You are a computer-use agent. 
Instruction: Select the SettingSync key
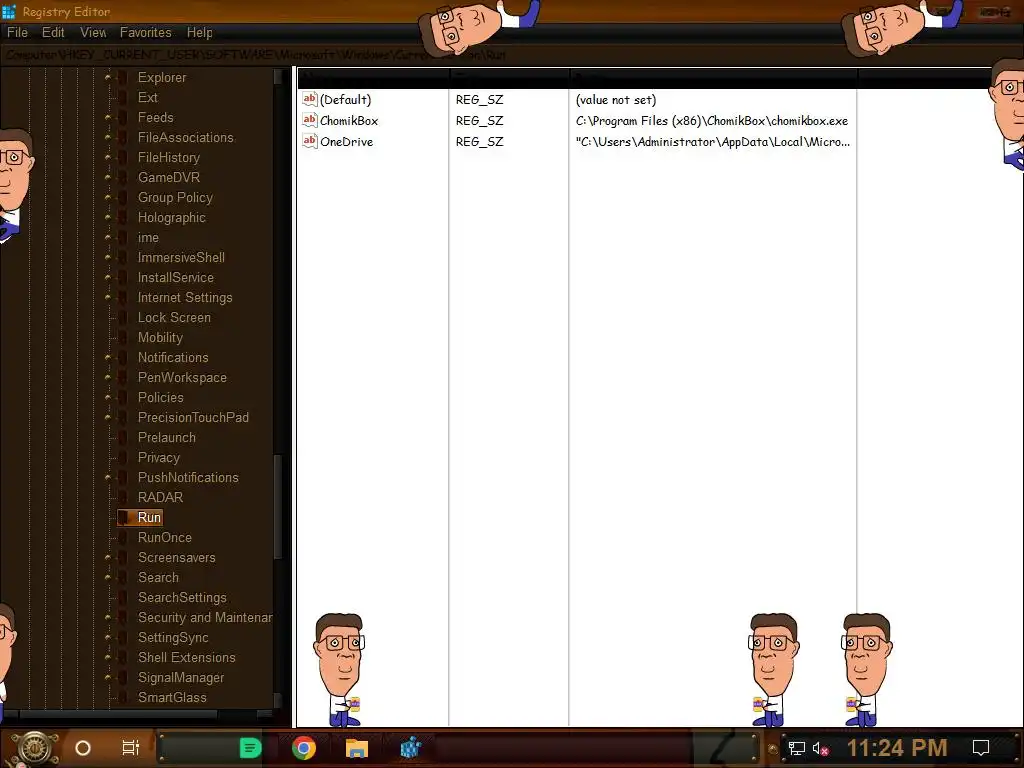(x=173, y=637)
